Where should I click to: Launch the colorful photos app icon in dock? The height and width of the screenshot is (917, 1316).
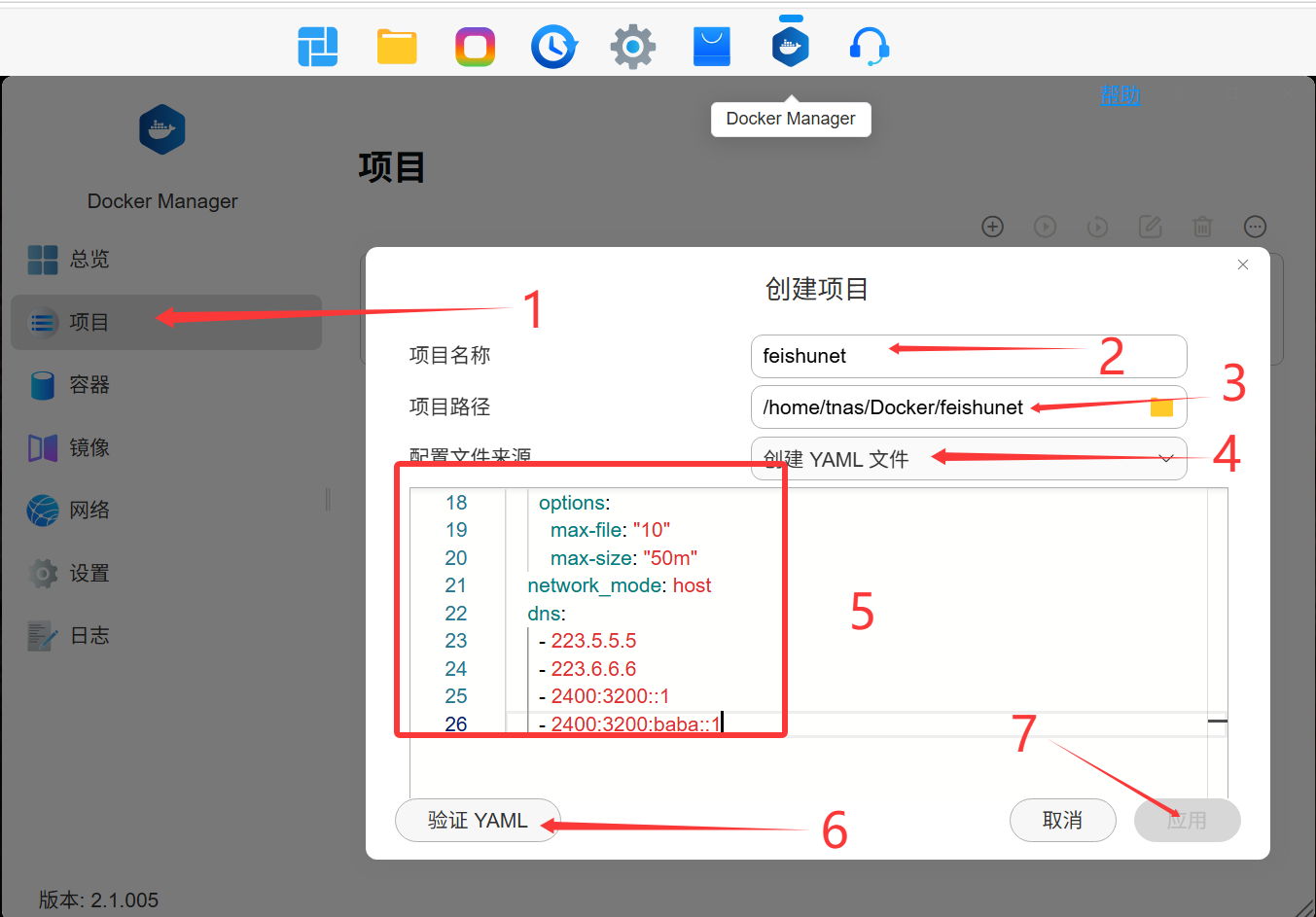[x=476, y=46]
